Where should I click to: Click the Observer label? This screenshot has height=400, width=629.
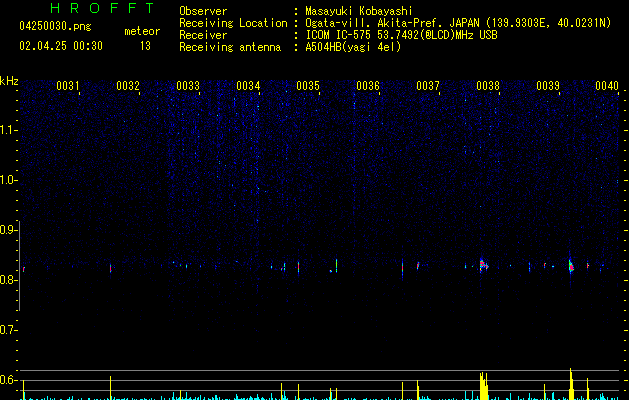click(203, 11)
